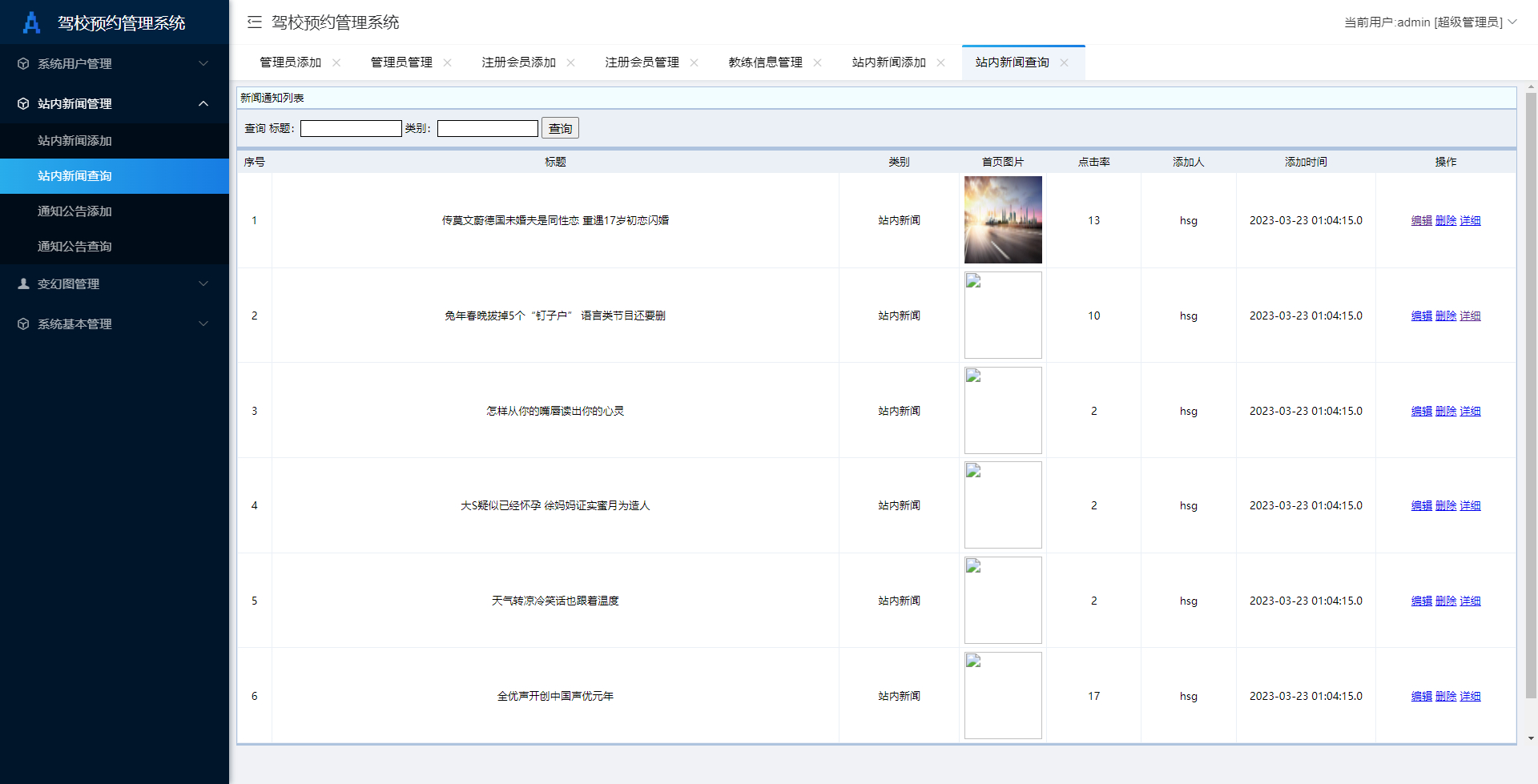Edit the news item about 春晚
This screenshot has height=784, width=1538.
[1421, 316]
